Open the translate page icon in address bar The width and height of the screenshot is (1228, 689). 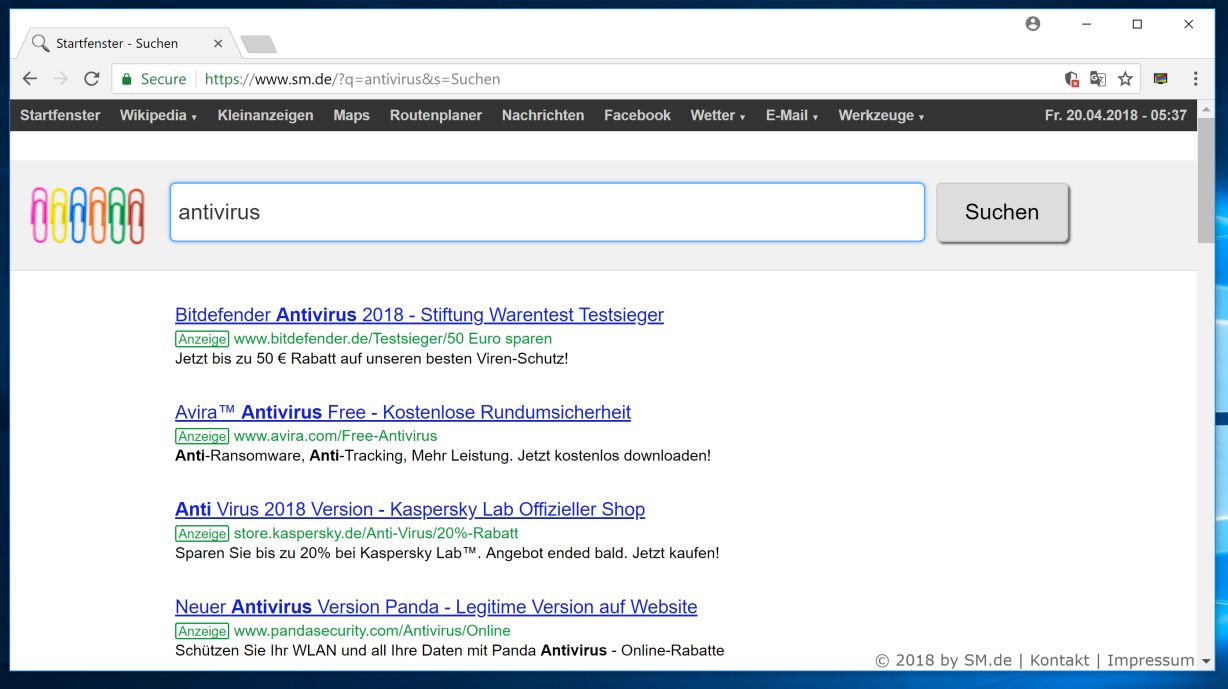click(1098, 79)
